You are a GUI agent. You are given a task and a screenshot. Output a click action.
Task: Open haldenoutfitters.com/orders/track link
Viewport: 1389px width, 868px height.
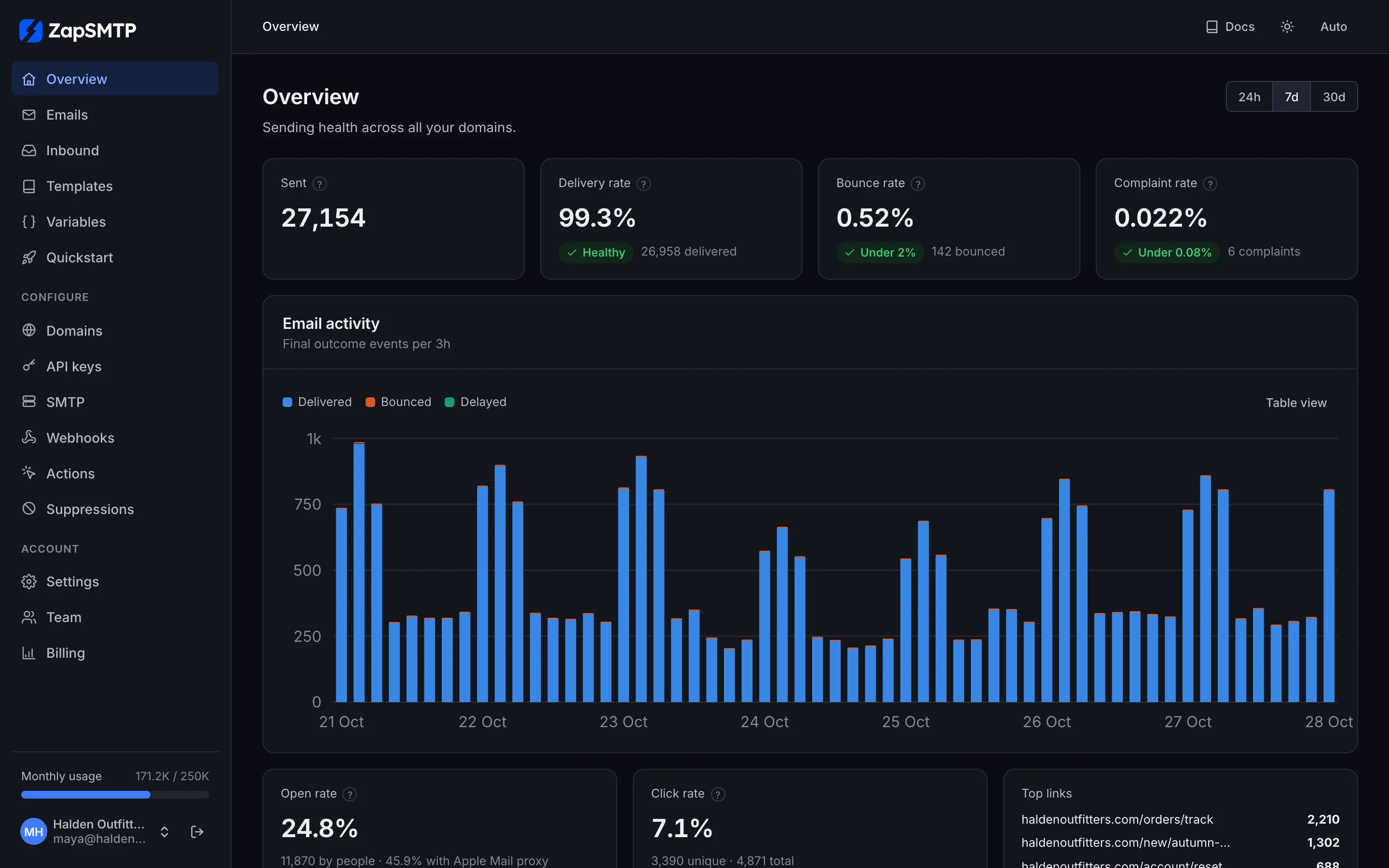[1117, 819]
